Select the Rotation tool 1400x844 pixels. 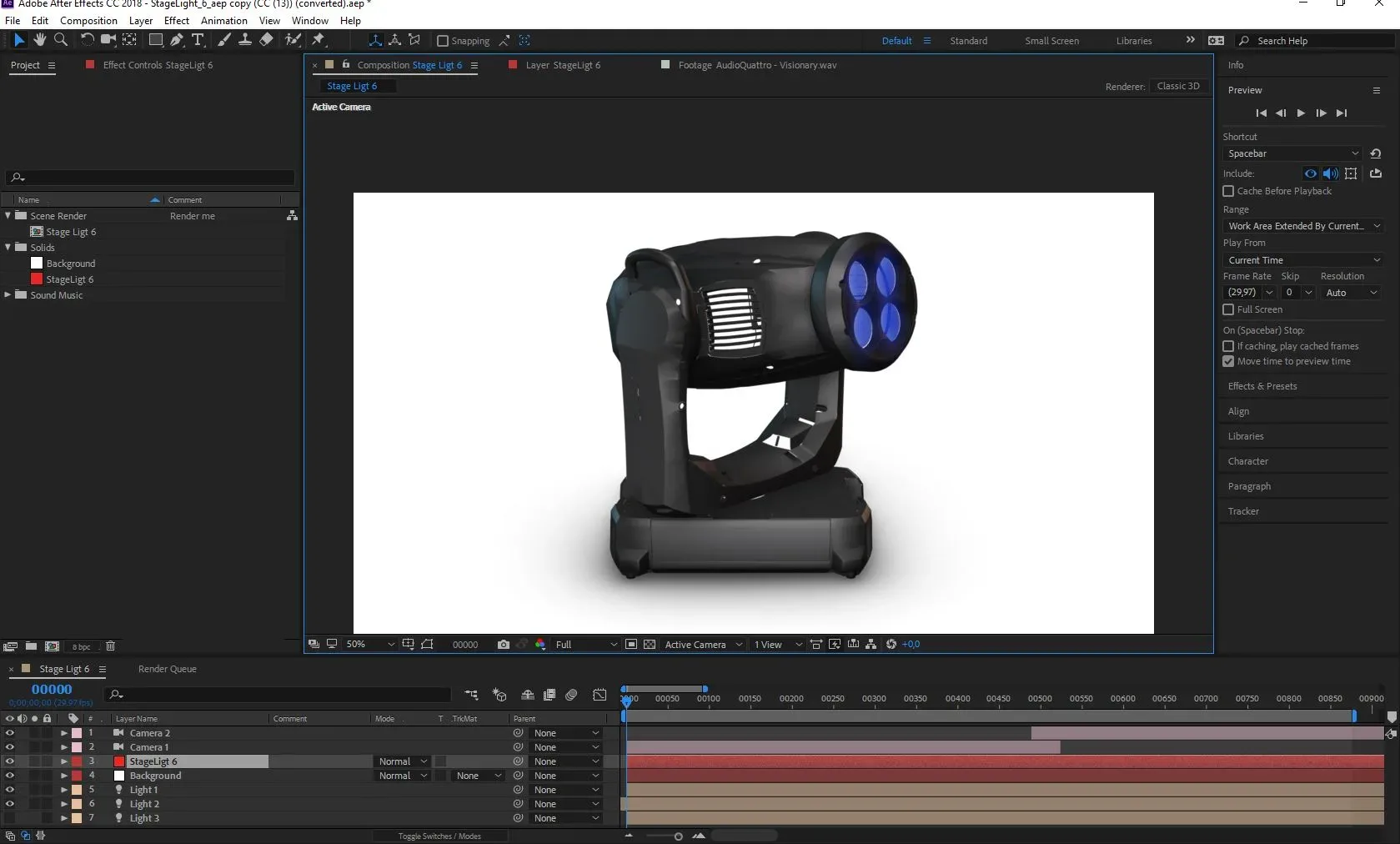coord(87,40)
